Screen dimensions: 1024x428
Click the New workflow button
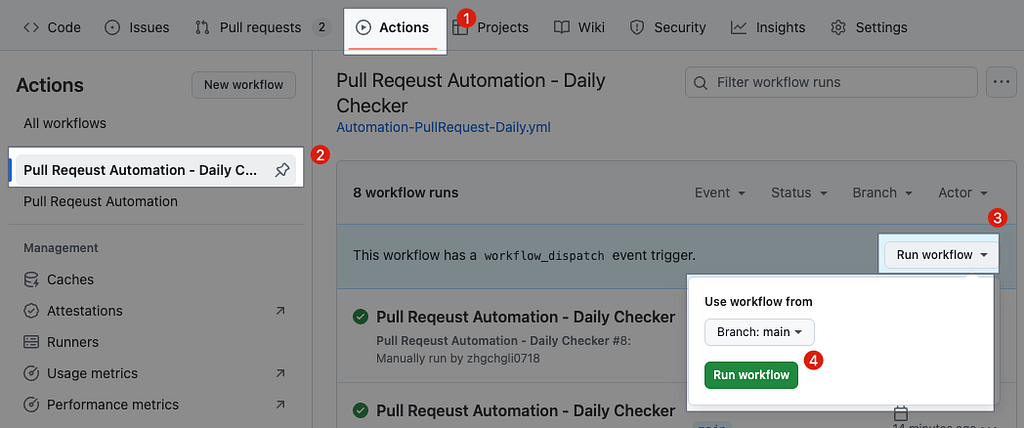tap(244, 85)
